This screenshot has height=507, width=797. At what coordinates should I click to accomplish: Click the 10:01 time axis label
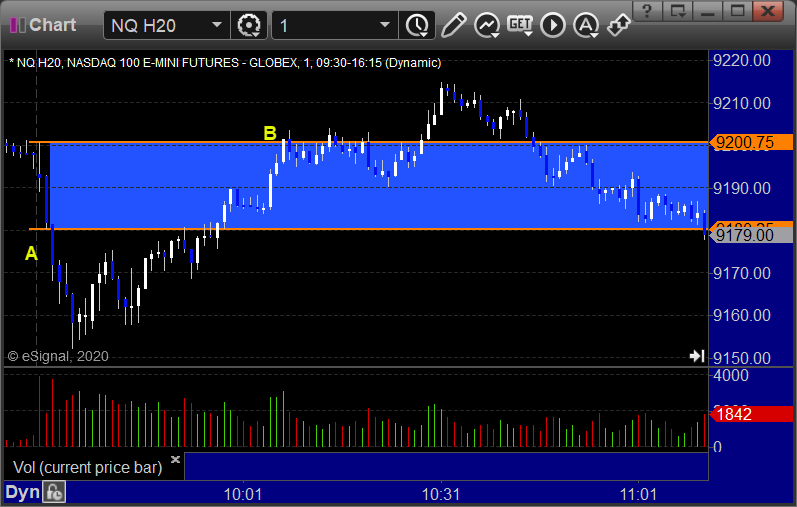pos(243,494)
